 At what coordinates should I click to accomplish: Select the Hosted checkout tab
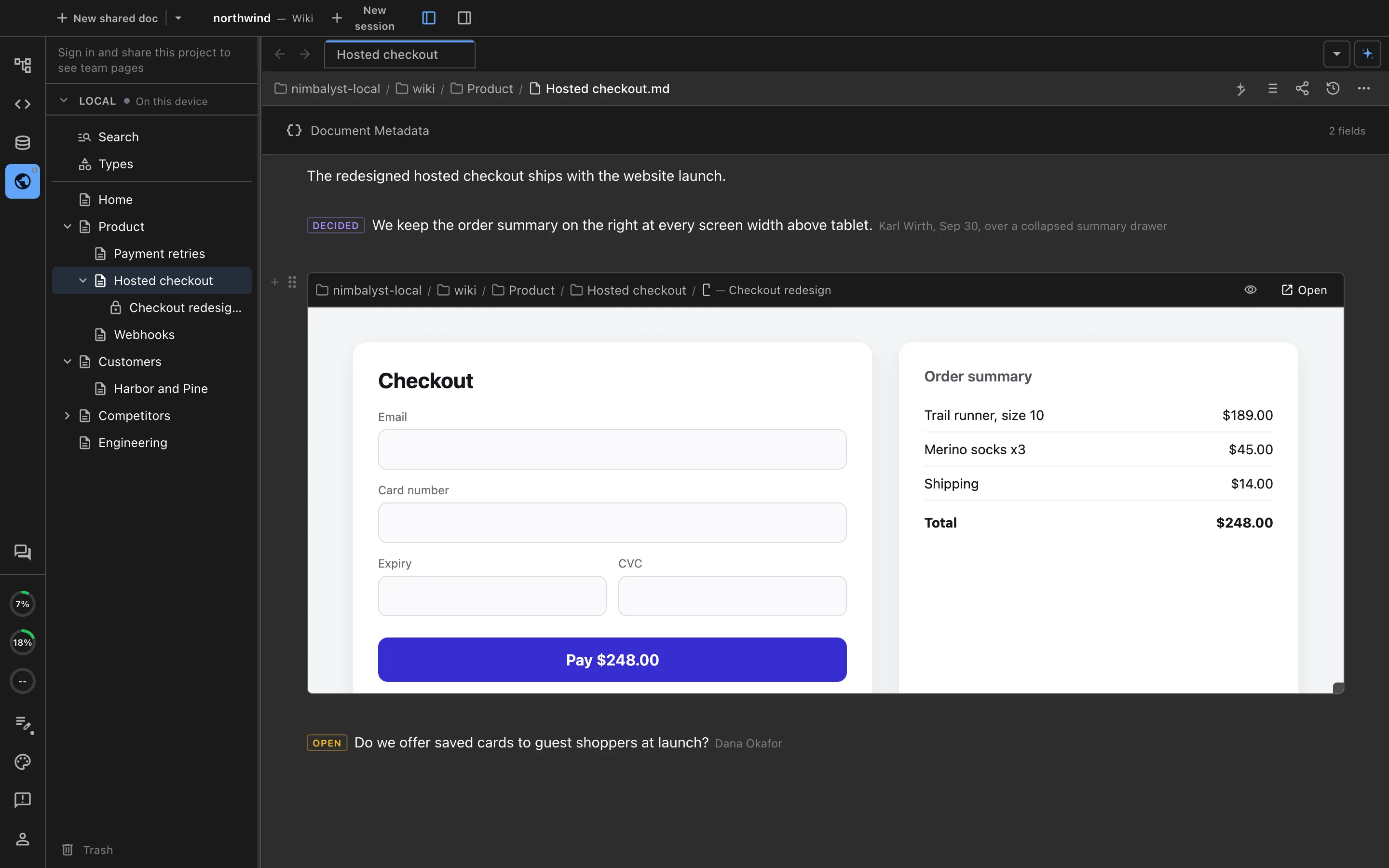pos(399,54)
